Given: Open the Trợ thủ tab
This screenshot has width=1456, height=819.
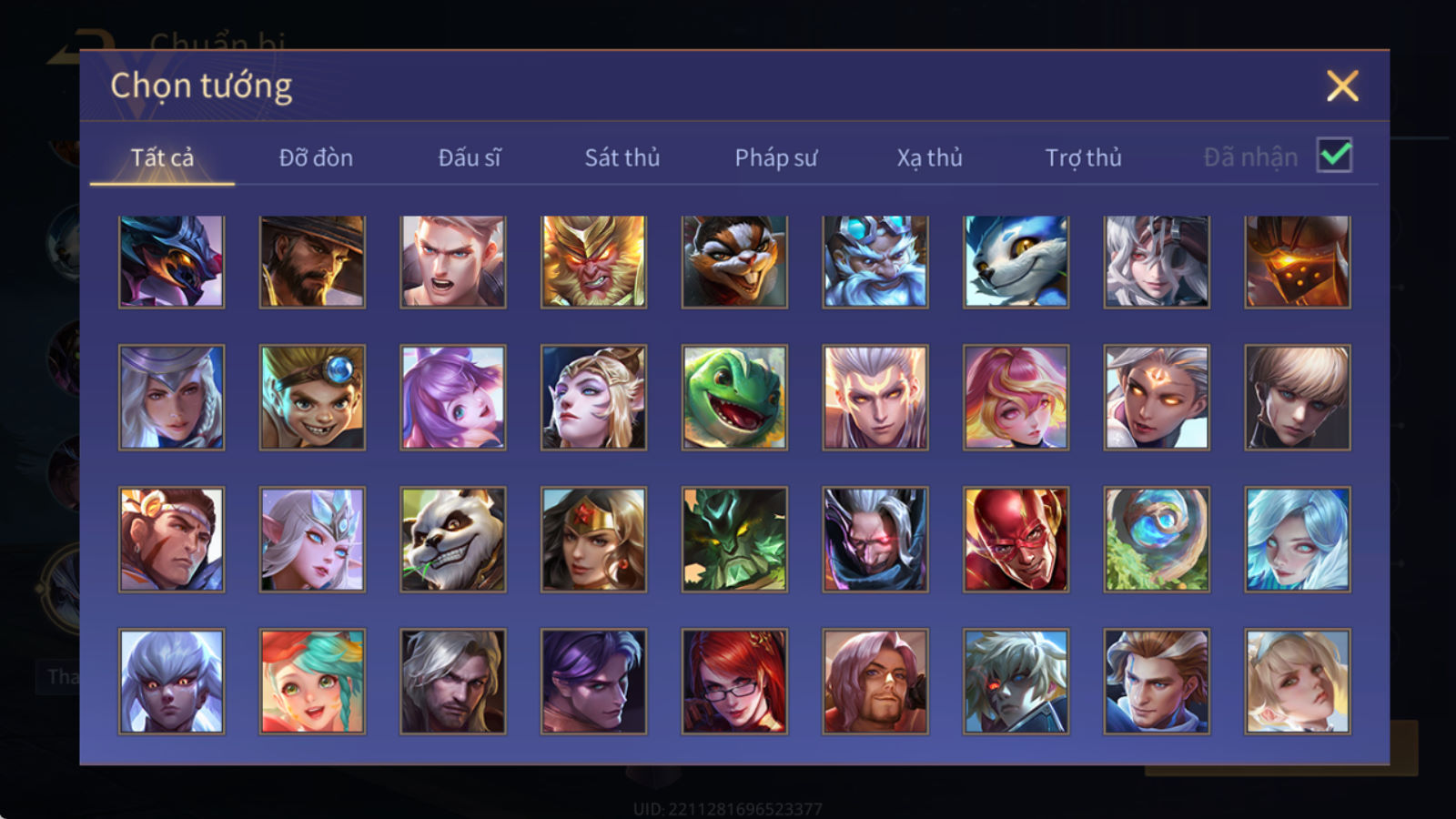Looking at the screenshot, I should (1083, 157).
